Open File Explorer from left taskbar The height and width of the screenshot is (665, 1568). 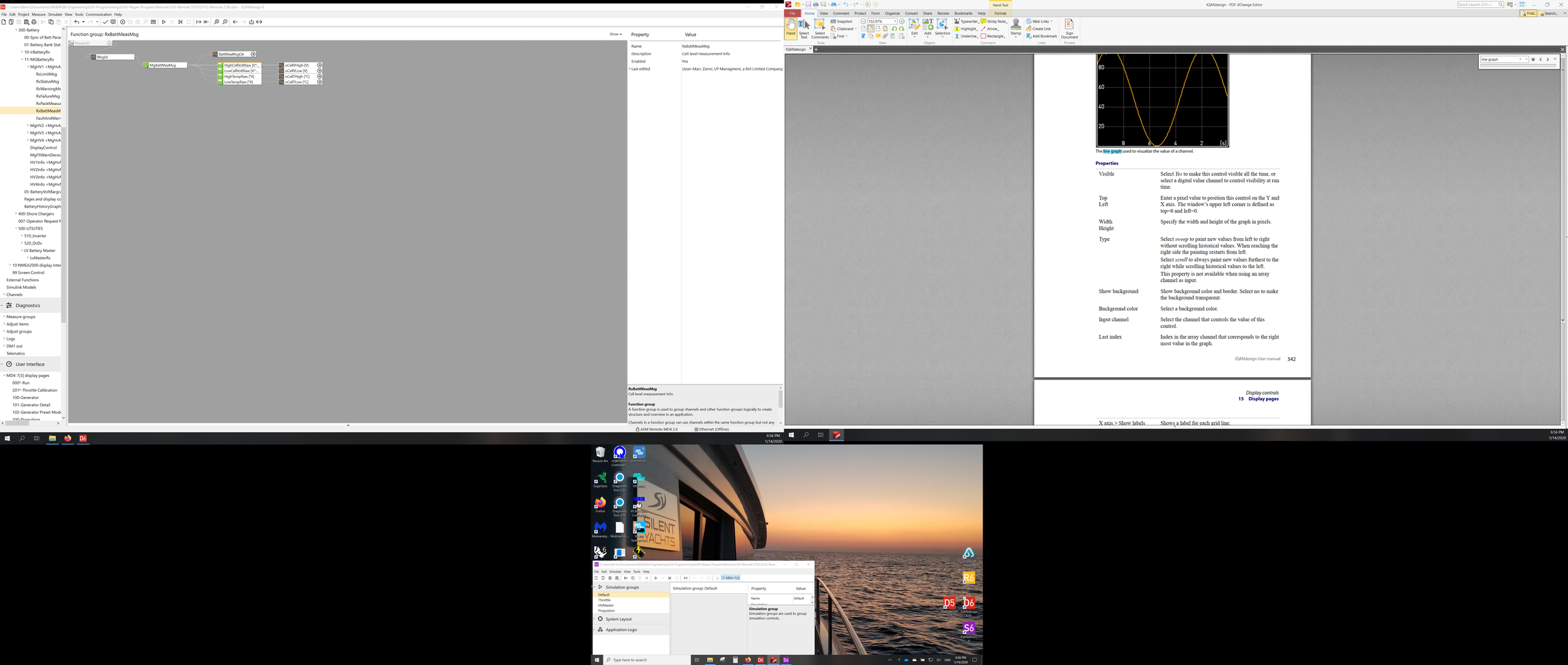[x=52, y=438]
